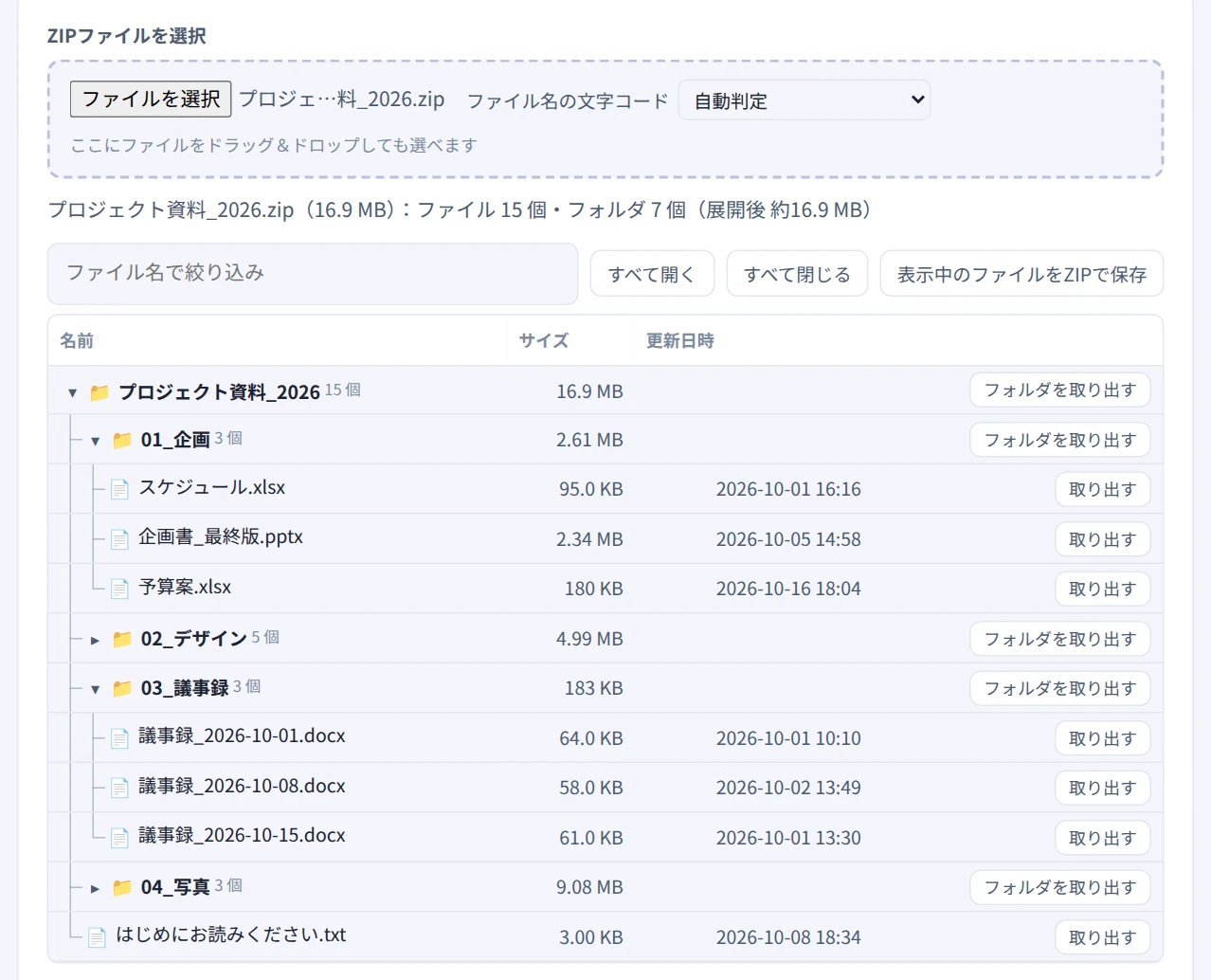Extract the 03_議事録 folder with フォルダを取り出す

(x=1059, y=688)
